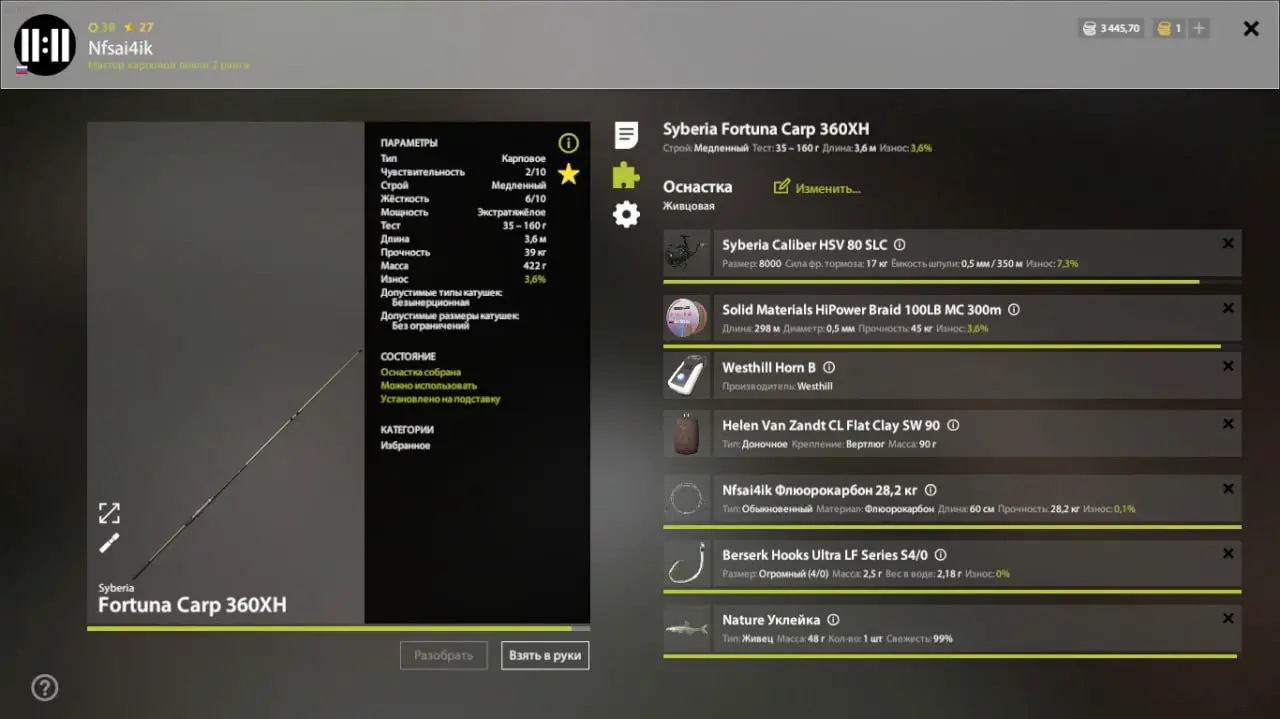Viewport: 1280px width, 719px height.
Task: Click the rod wear progress bar
Action: [x=338, y=628]
